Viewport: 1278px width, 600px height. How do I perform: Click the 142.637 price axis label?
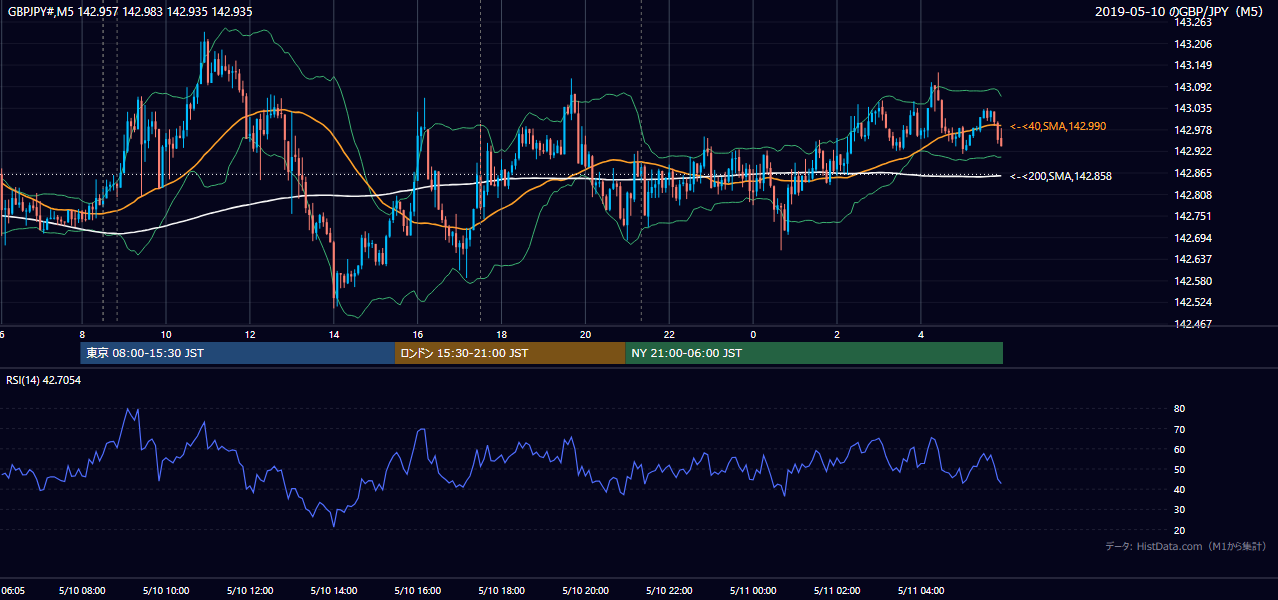[x=1193, y=259]
